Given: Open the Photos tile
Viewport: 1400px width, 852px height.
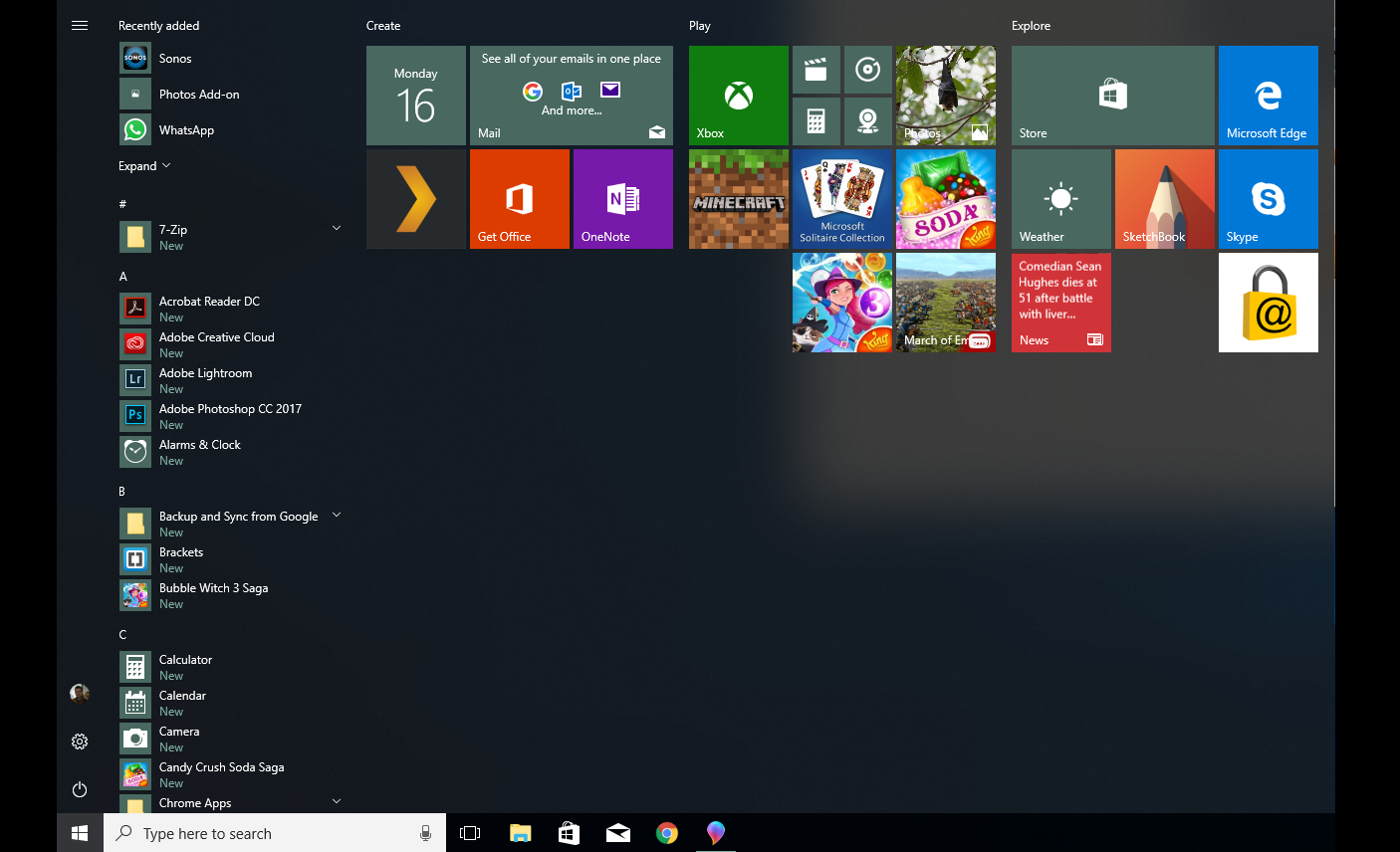Looking at the screenshot, I should 946,96.
